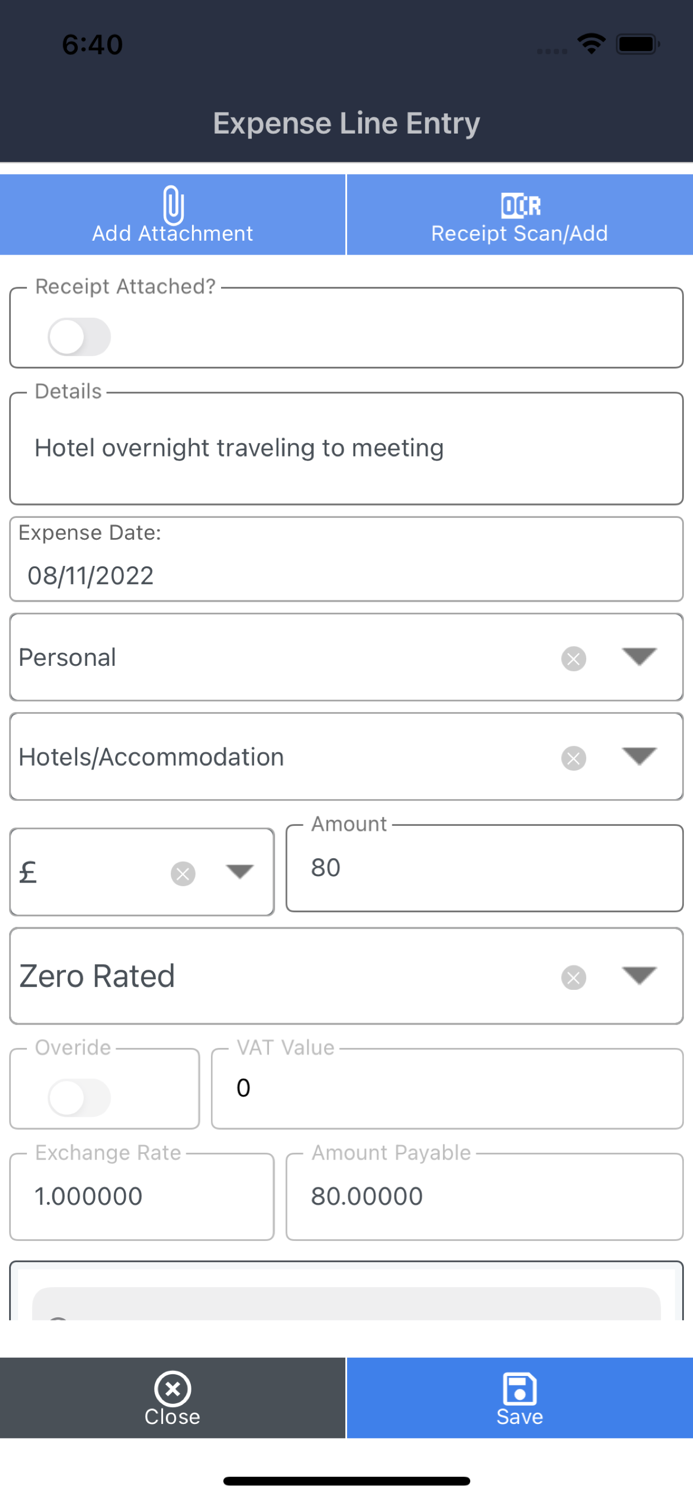
Task: Open the Hotels/Accommodation category dropdown
Action: tap(639, 756)
